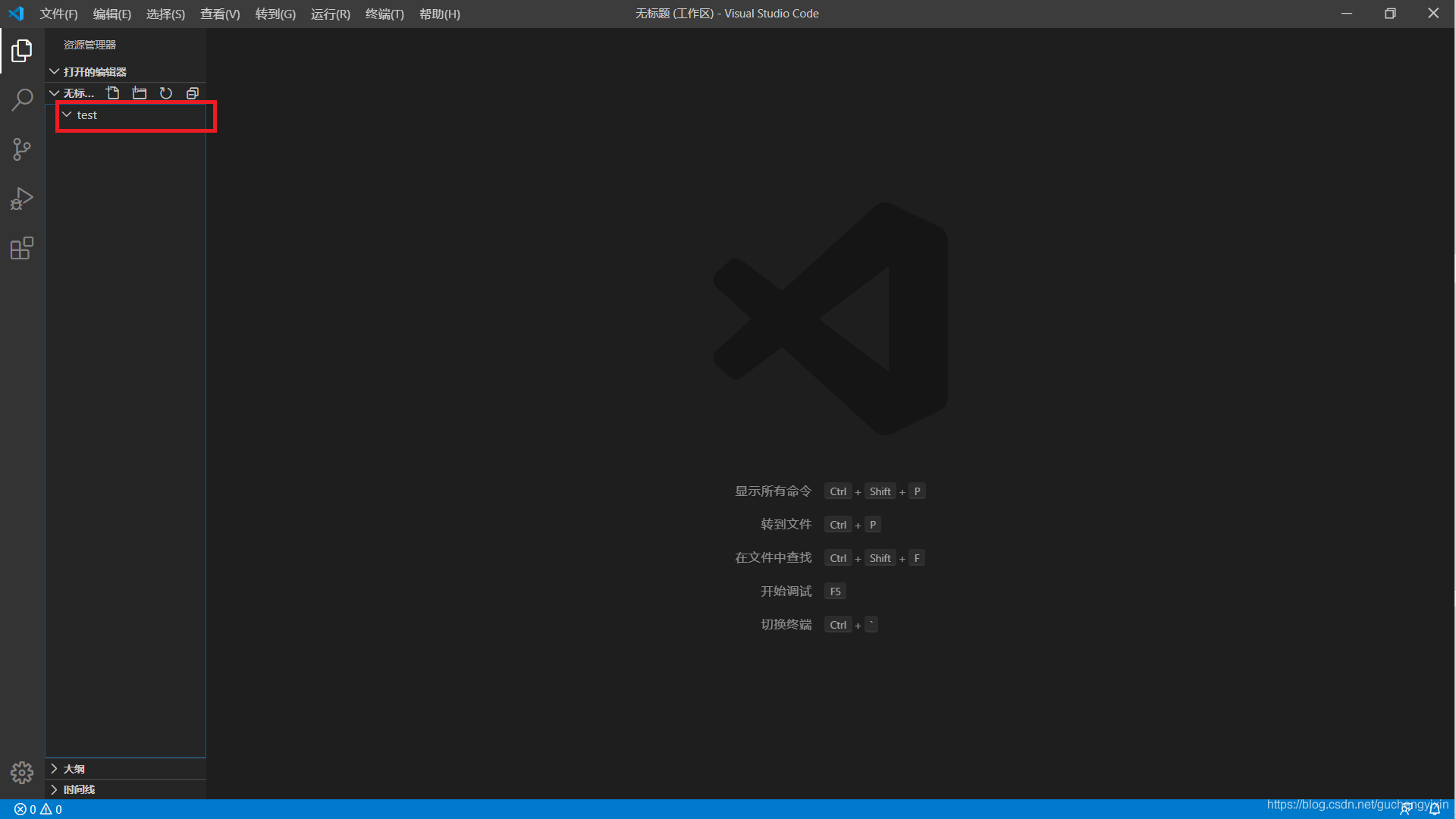Collapse the 打开的编辑器 section

55,71
